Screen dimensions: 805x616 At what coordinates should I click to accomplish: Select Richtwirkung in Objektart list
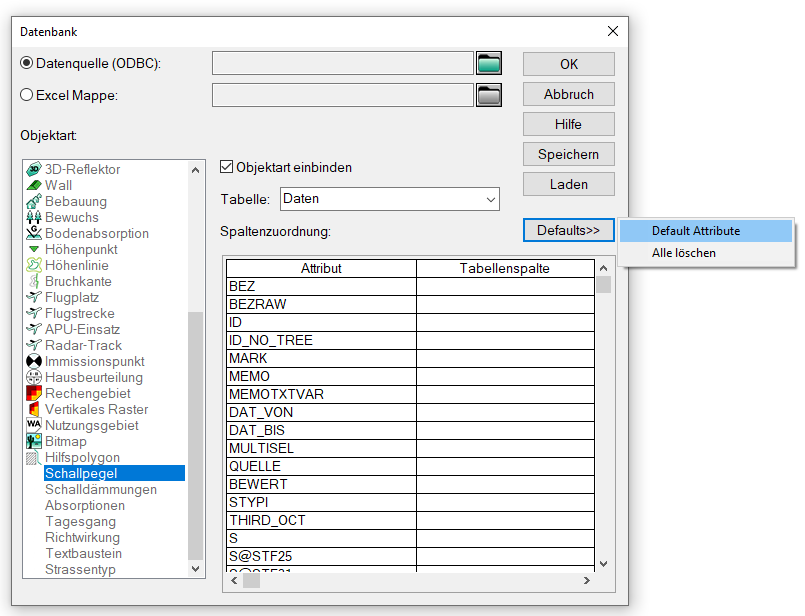tap(82, 537)
